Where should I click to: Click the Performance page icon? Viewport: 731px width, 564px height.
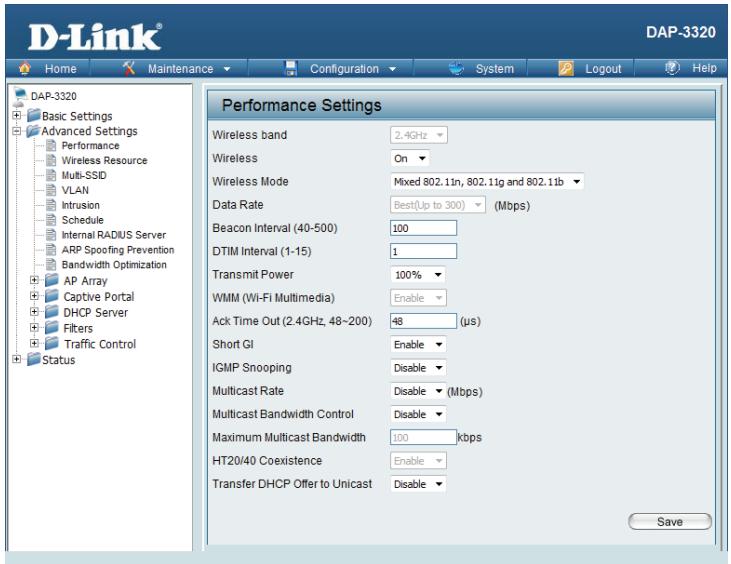point(51,145)
